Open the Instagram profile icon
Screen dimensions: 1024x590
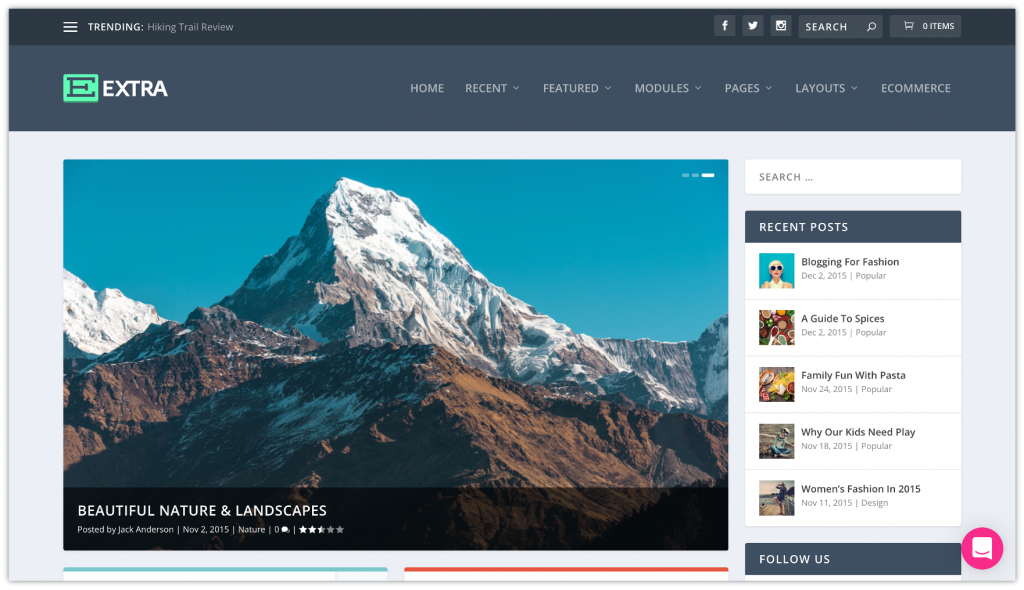pos(781,25)
